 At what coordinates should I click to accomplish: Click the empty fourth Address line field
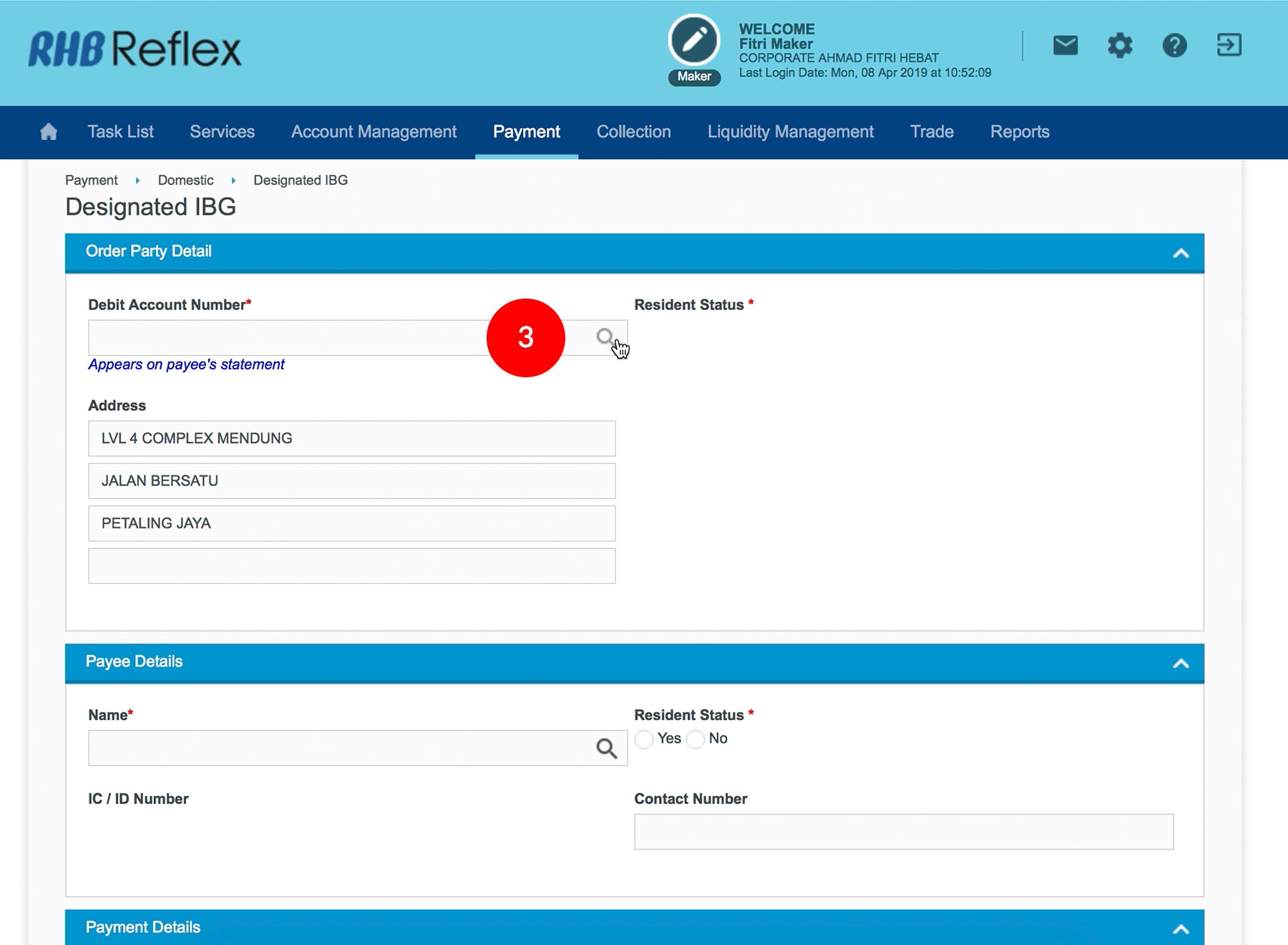click(x=351, y=566)
